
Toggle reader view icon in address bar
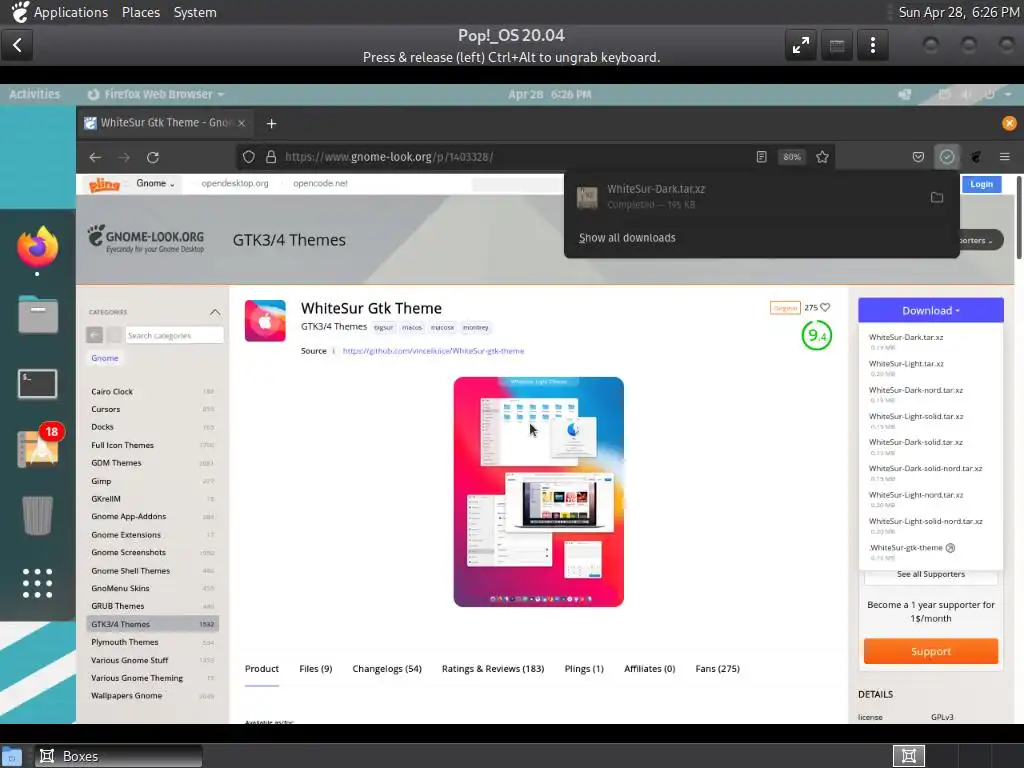point(761,157)
